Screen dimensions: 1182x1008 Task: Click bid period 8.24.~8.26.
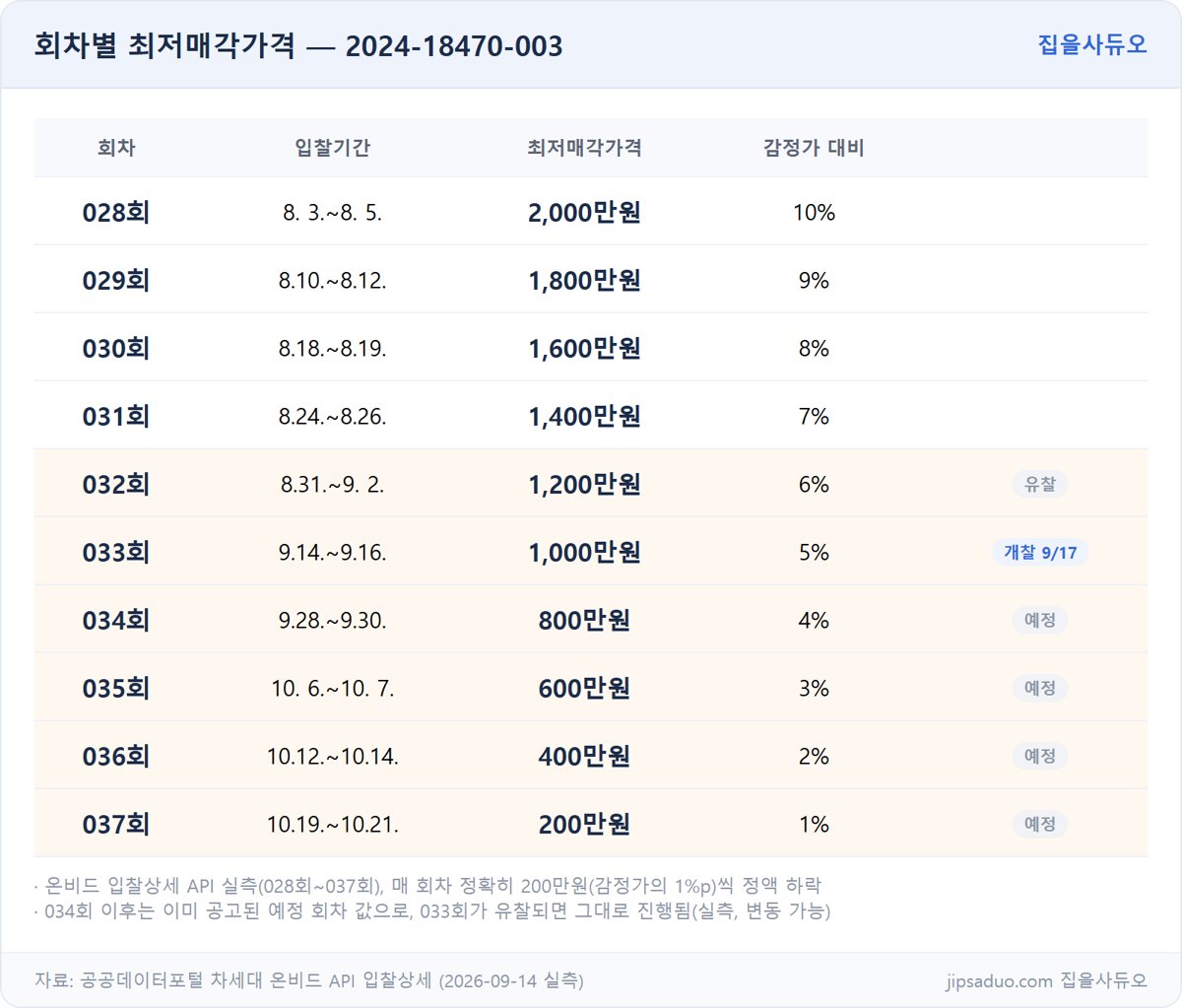[x=333, y=416]
